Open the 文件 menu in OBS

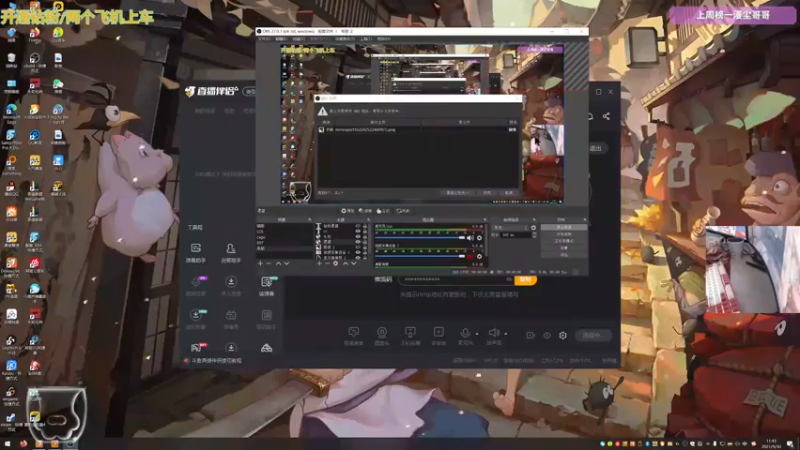tap(264, 39)
